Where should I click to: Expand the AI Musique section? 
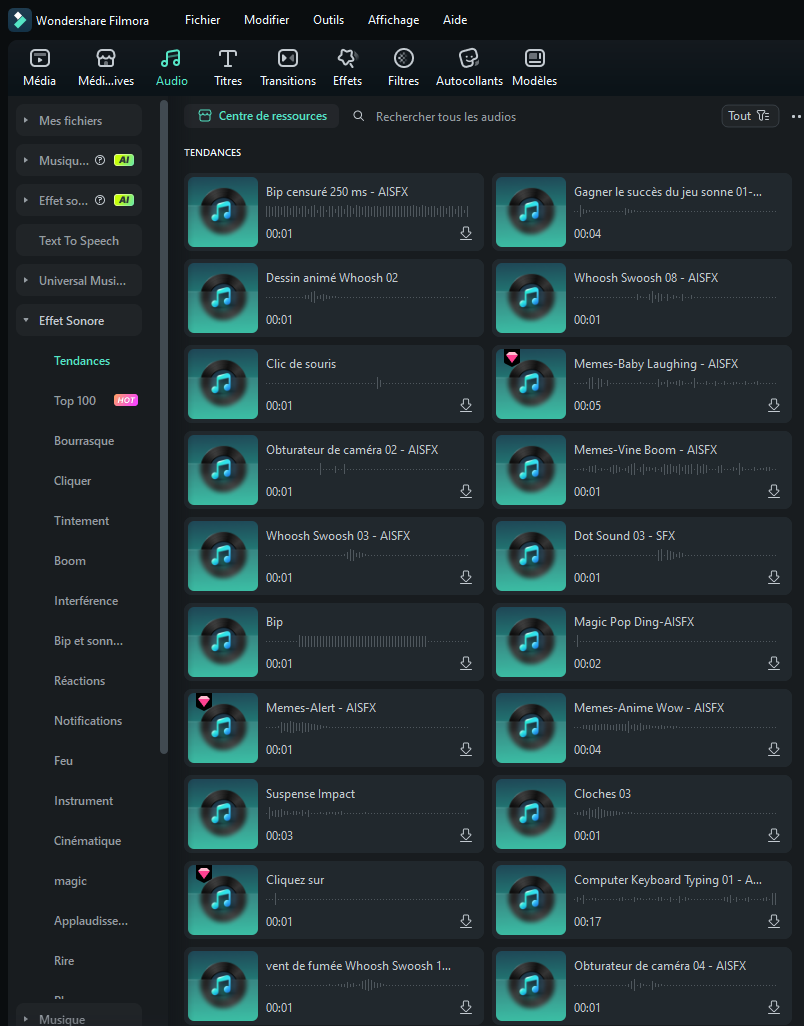[26, 160]
